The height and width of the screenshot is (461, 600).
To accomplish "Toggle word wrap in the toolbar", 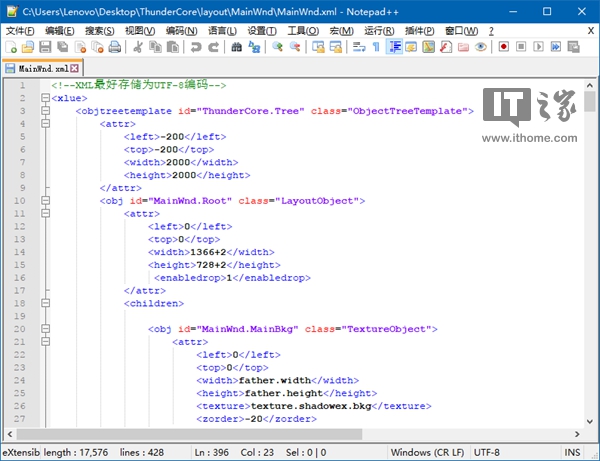I will tap(359, 47).
